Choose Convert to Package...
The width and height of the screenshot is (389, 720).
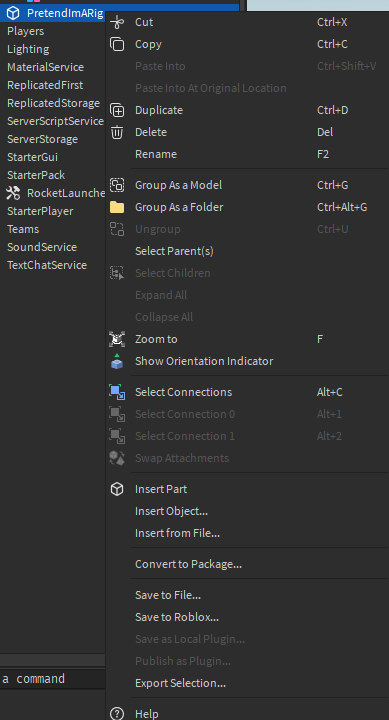tap(248, 564)
